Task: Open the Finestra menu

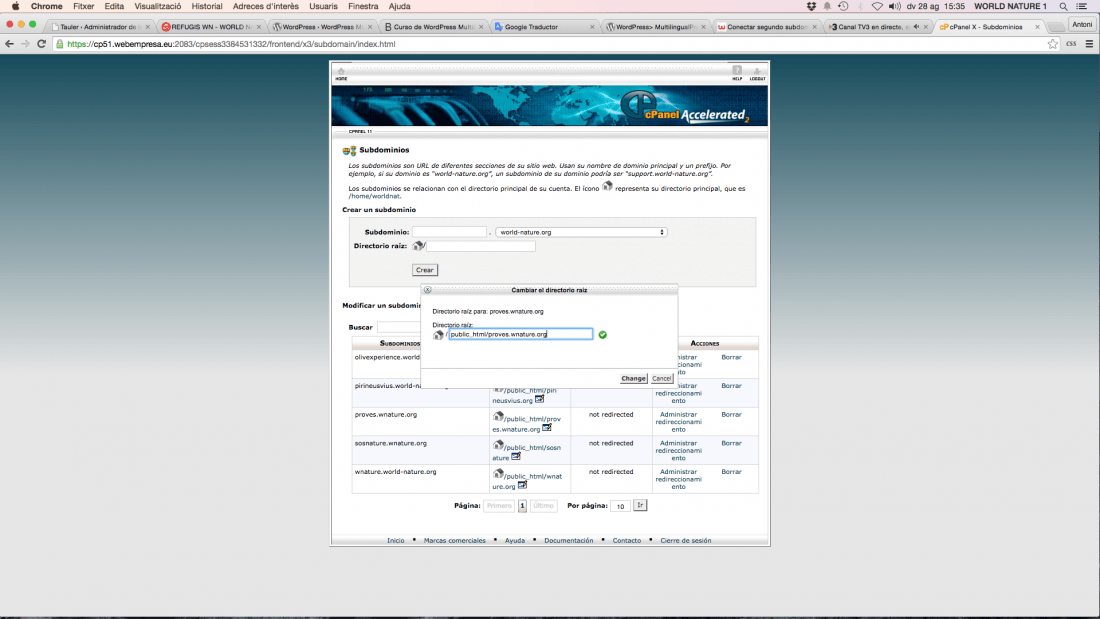Action: tap(363, 6)
